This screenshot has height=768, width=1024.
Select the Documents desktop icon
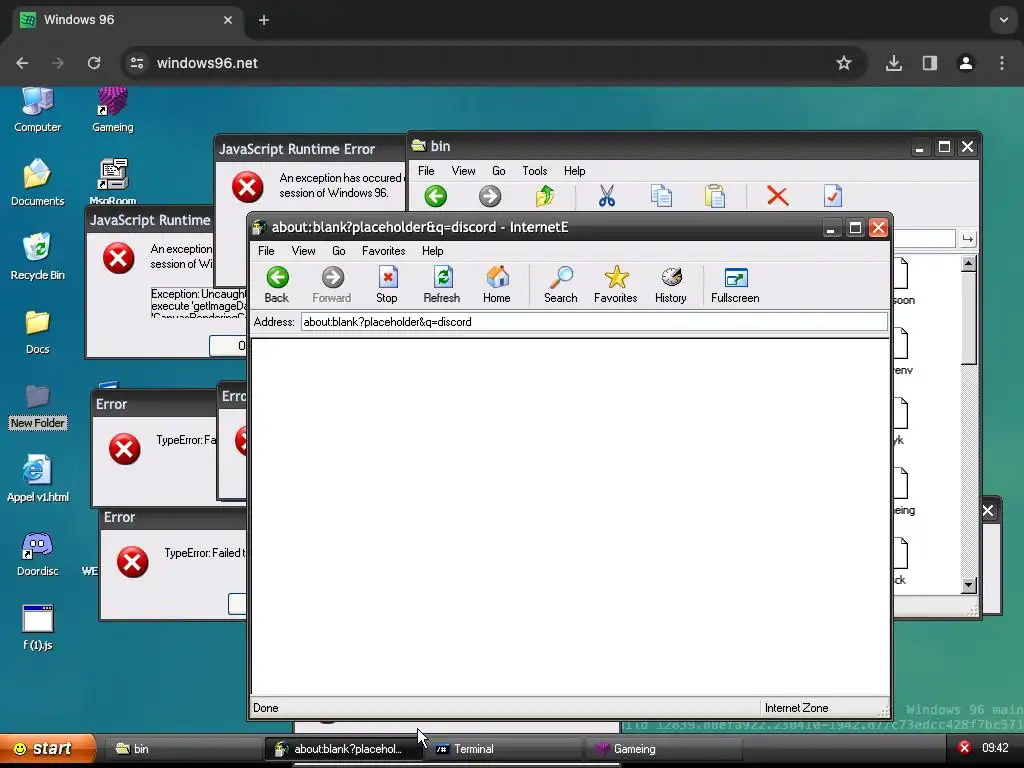[x=38, y=183]
